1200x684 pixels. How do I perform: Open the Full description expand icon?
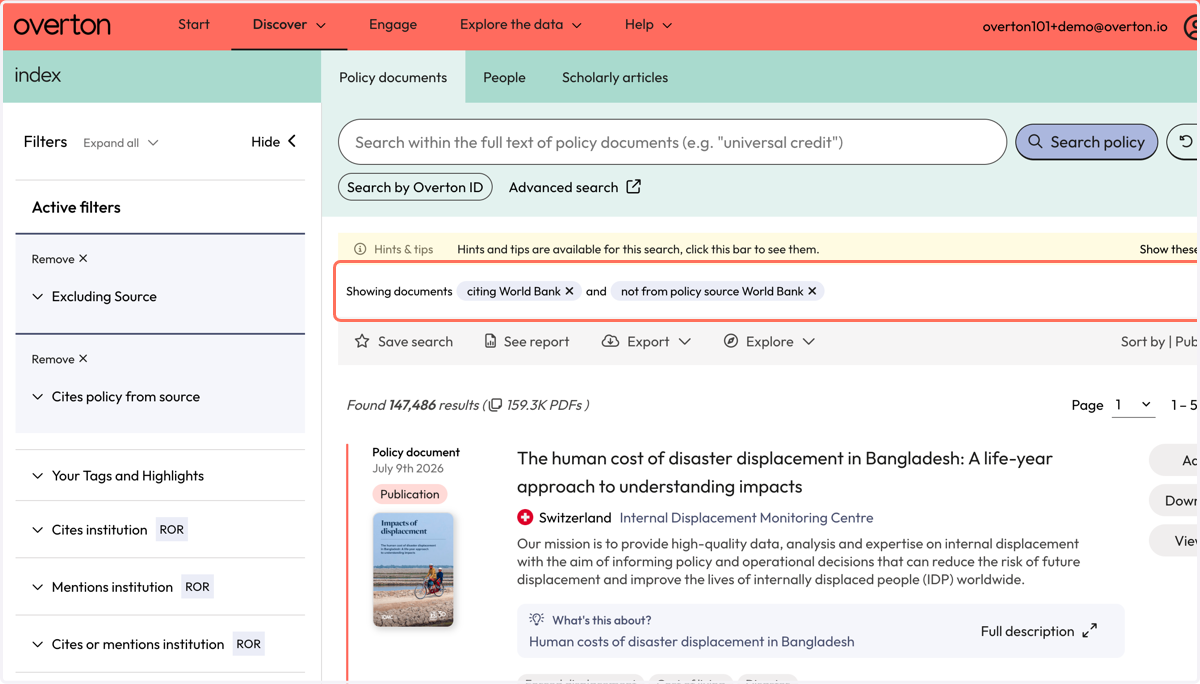1089,631
